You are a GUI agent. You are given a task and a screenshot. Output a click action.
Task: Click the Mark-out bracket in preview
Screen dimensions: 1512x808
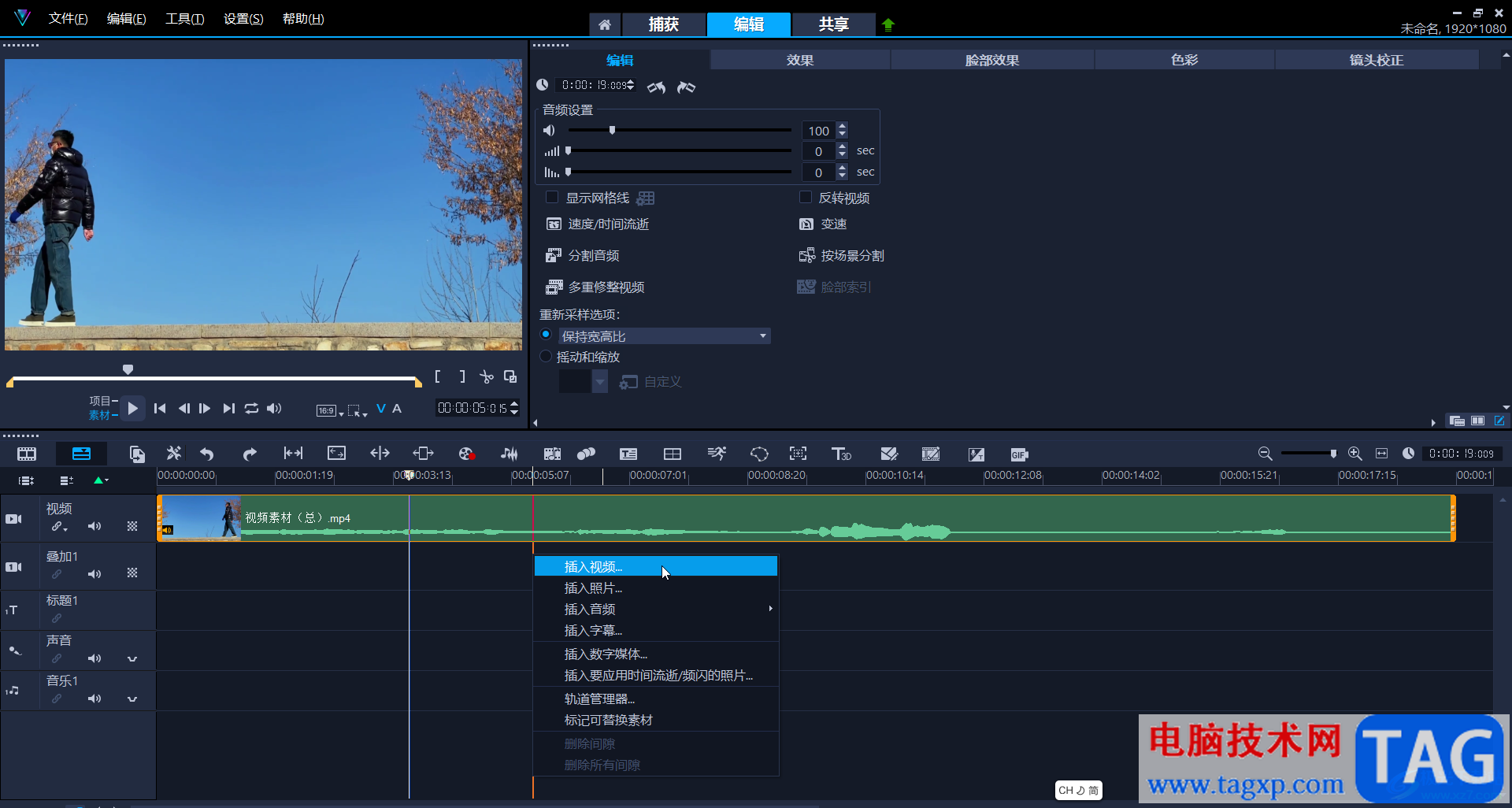(x=462, y=377)
